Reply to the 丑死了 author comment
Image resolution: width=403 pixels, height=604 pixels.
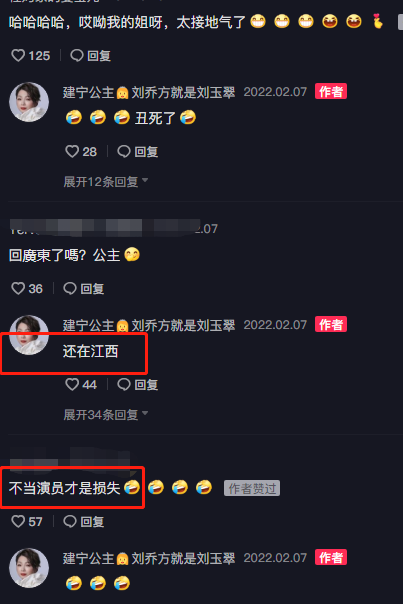138,151
